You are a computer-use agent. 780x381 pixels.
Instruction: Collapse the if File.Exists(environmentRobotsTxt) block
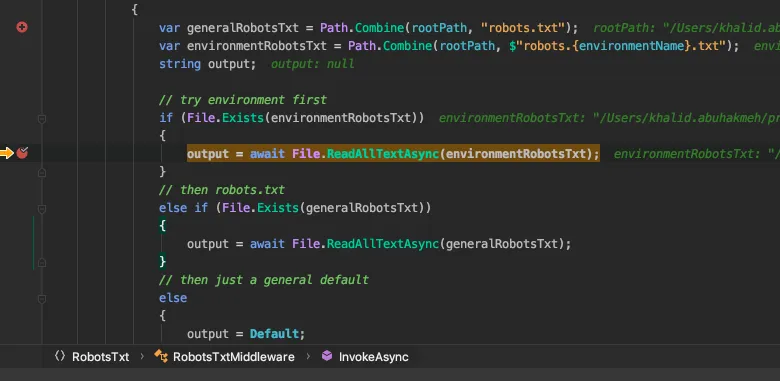[x=42, y=118]
